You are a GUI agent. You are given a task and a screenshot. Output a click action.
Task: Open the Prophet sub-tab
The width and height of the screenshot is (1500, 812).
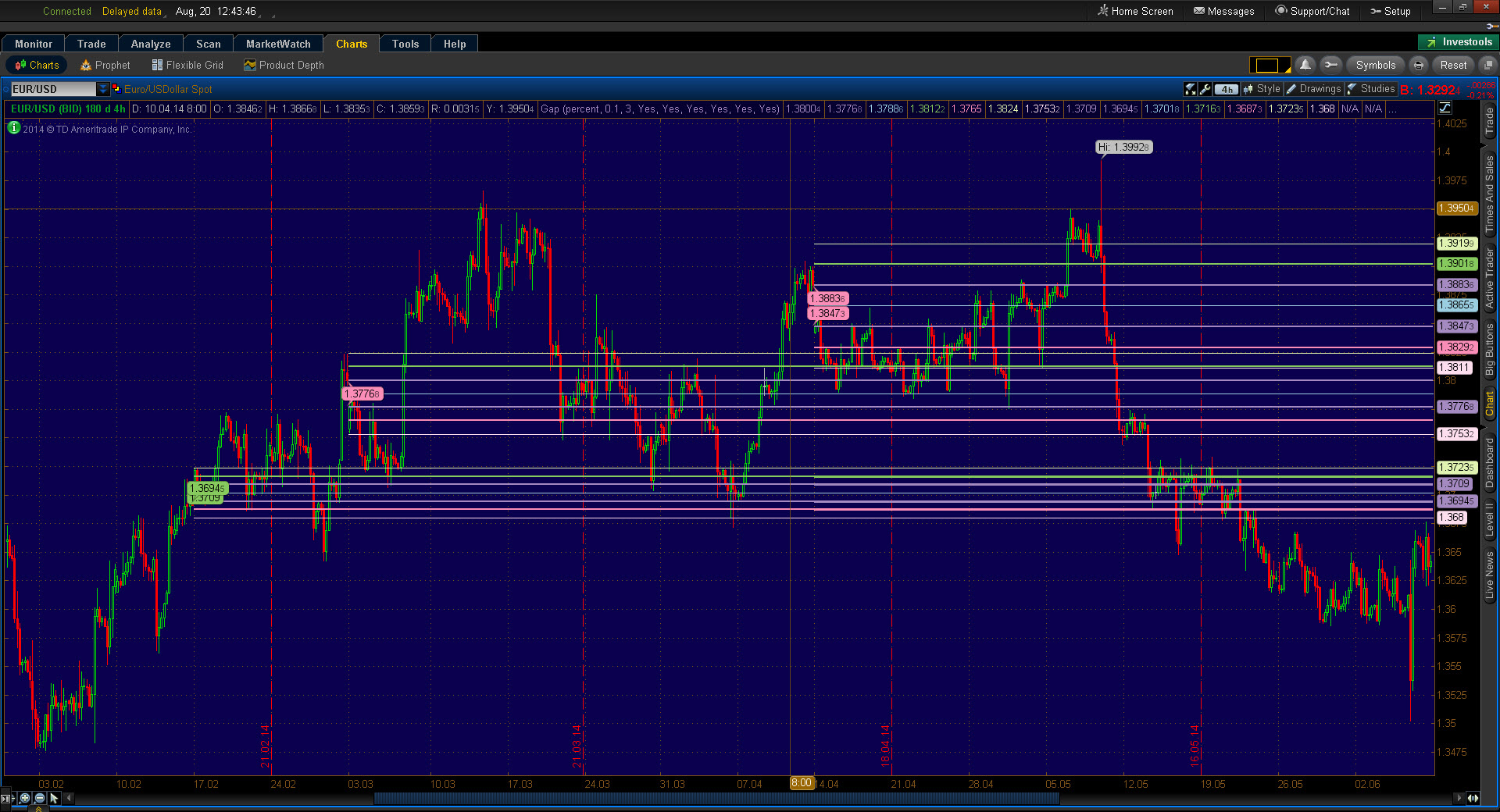point(105,65)
